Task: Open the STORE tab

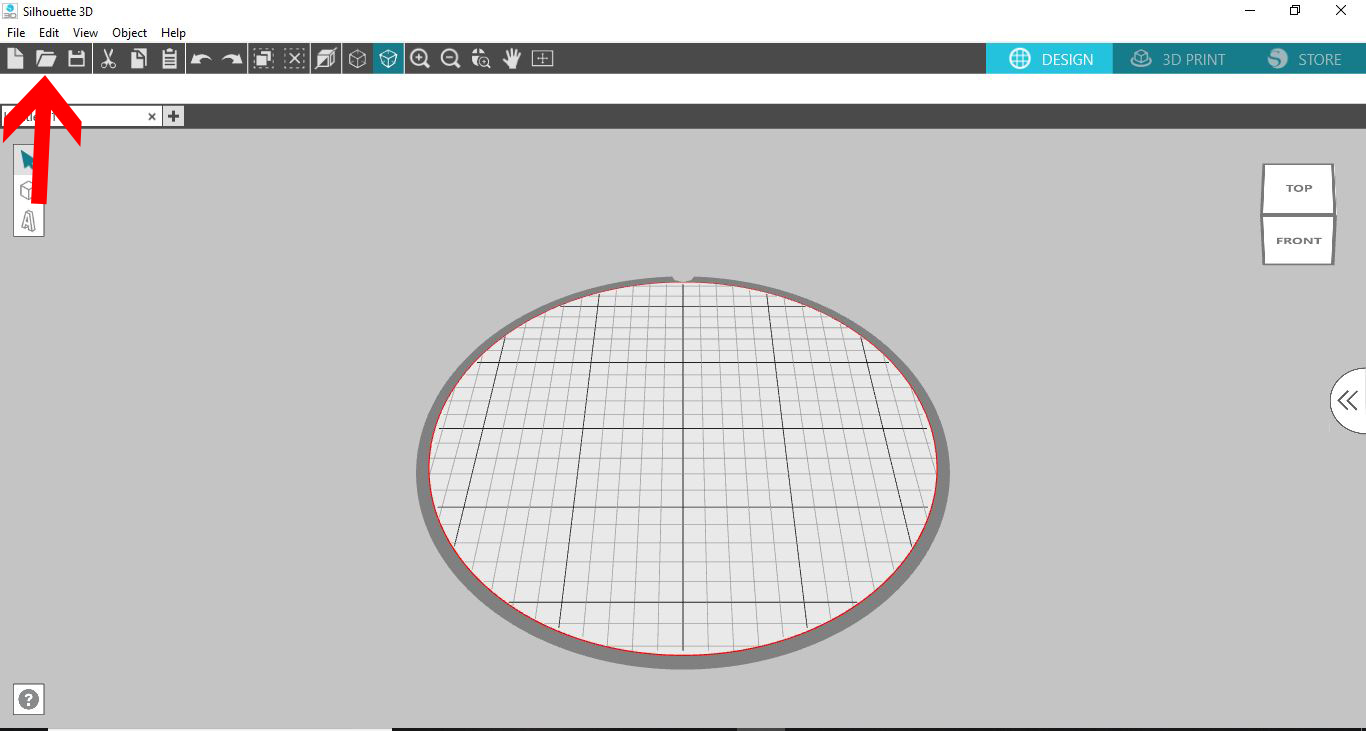Action: pos(1304,59)
